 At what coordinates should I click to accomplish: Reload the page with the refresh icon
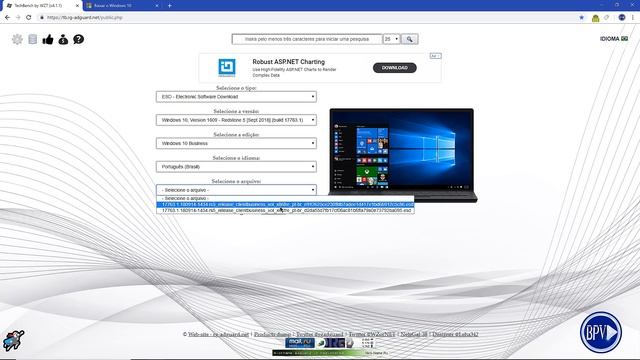[29, 18]
